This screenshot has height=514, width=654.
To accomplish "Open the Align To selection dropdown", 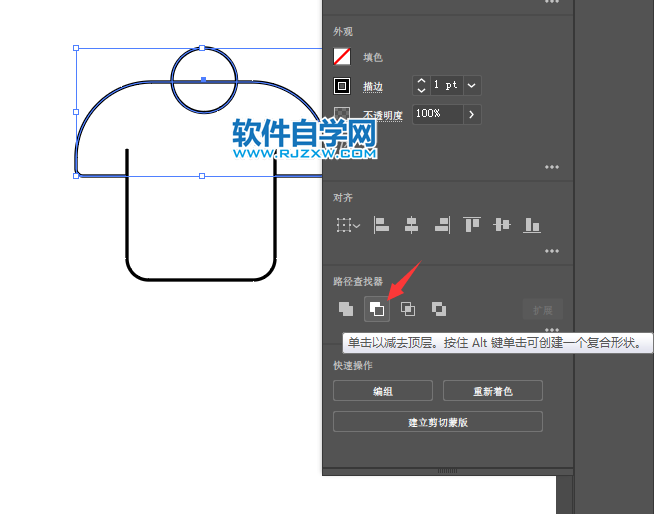I will tap(347, 225).
